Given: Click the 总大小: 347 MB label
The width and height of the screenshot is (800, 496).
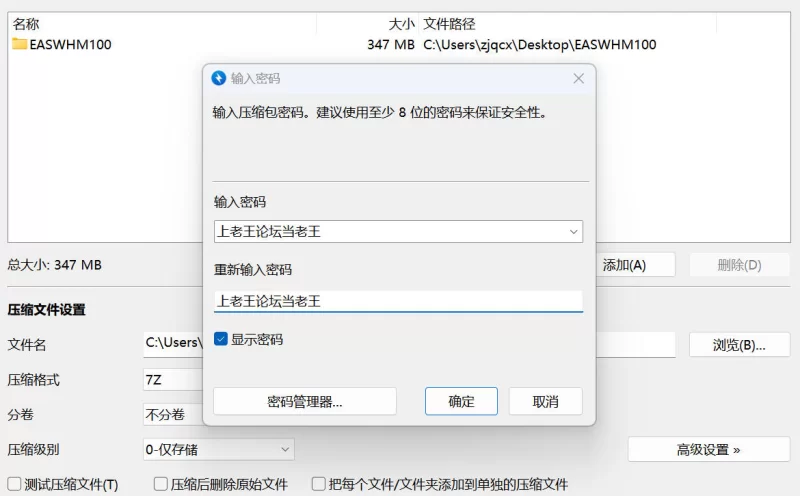Looking at the screenshot, I should [55, 265].
